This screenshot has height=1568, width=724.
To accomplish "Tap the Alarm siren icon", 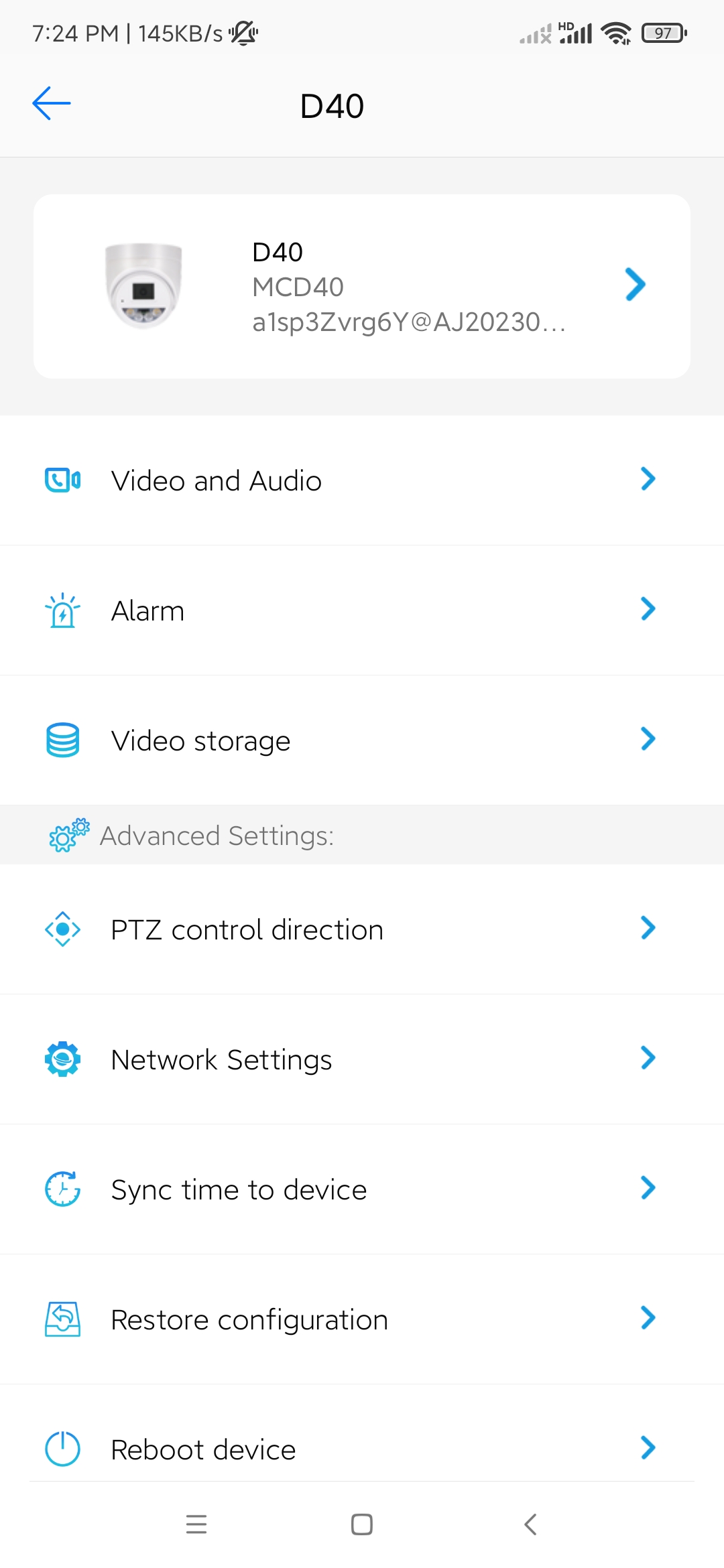I will 62,610.
